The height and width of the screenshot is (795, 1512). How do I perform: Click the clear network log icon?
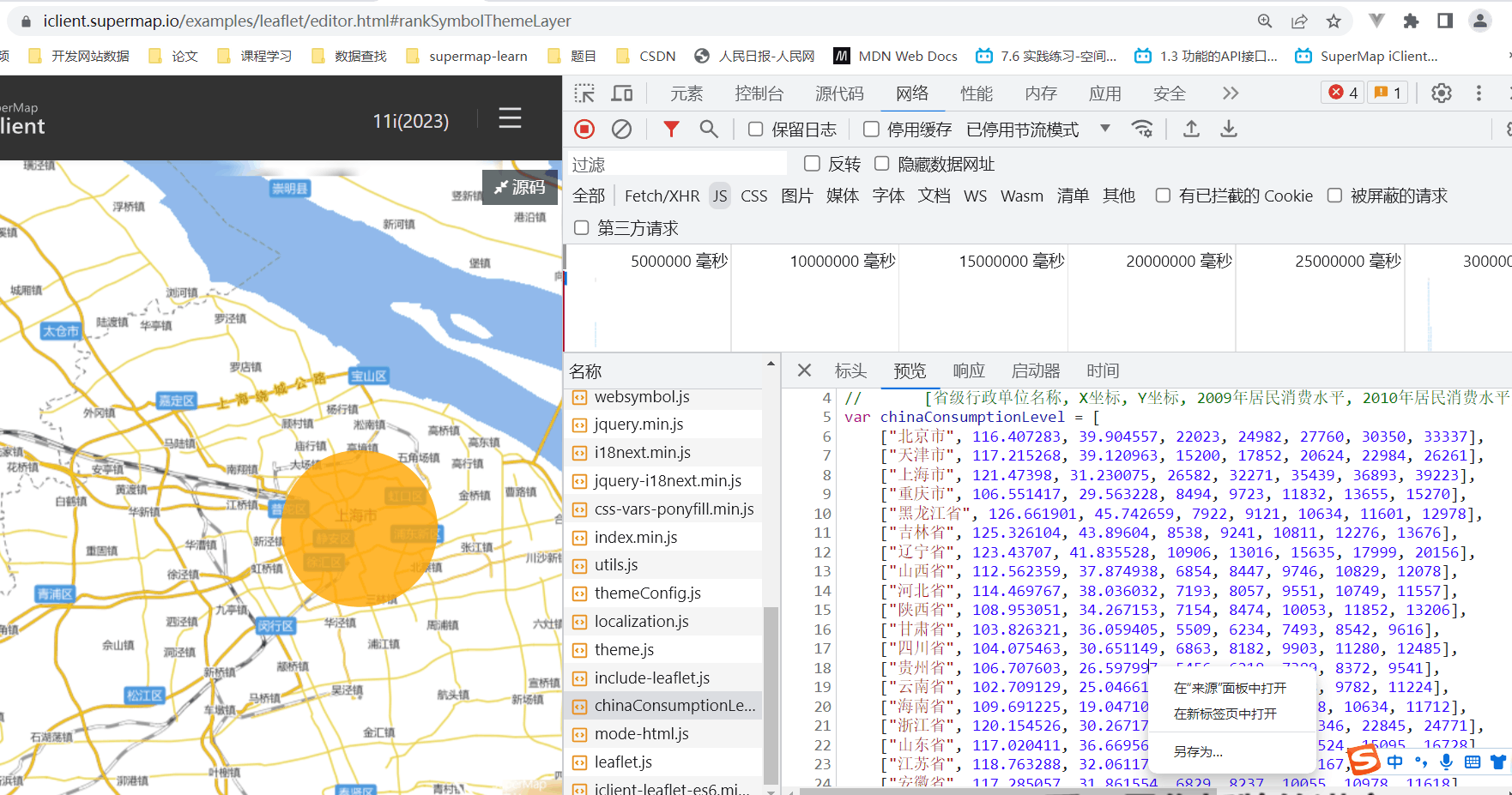click(x=621, y=129)
